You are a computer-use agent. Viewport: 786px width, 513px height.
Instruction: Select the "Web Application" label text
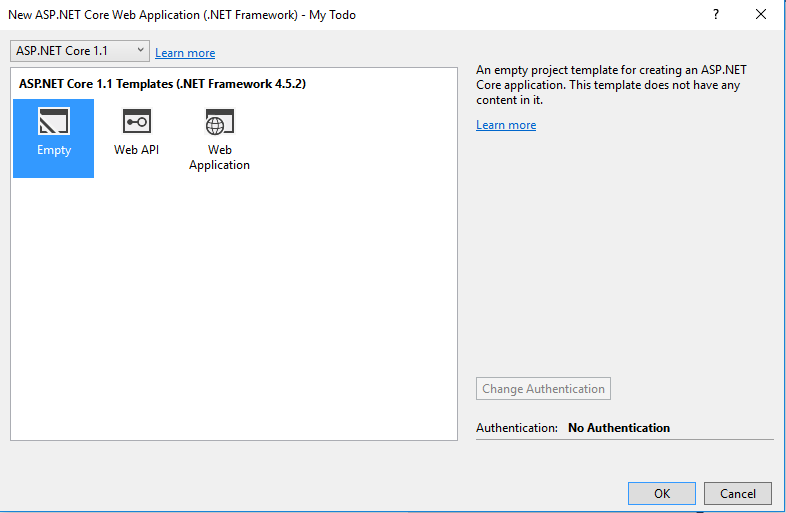pyautogui.click(x=220, y=157)
